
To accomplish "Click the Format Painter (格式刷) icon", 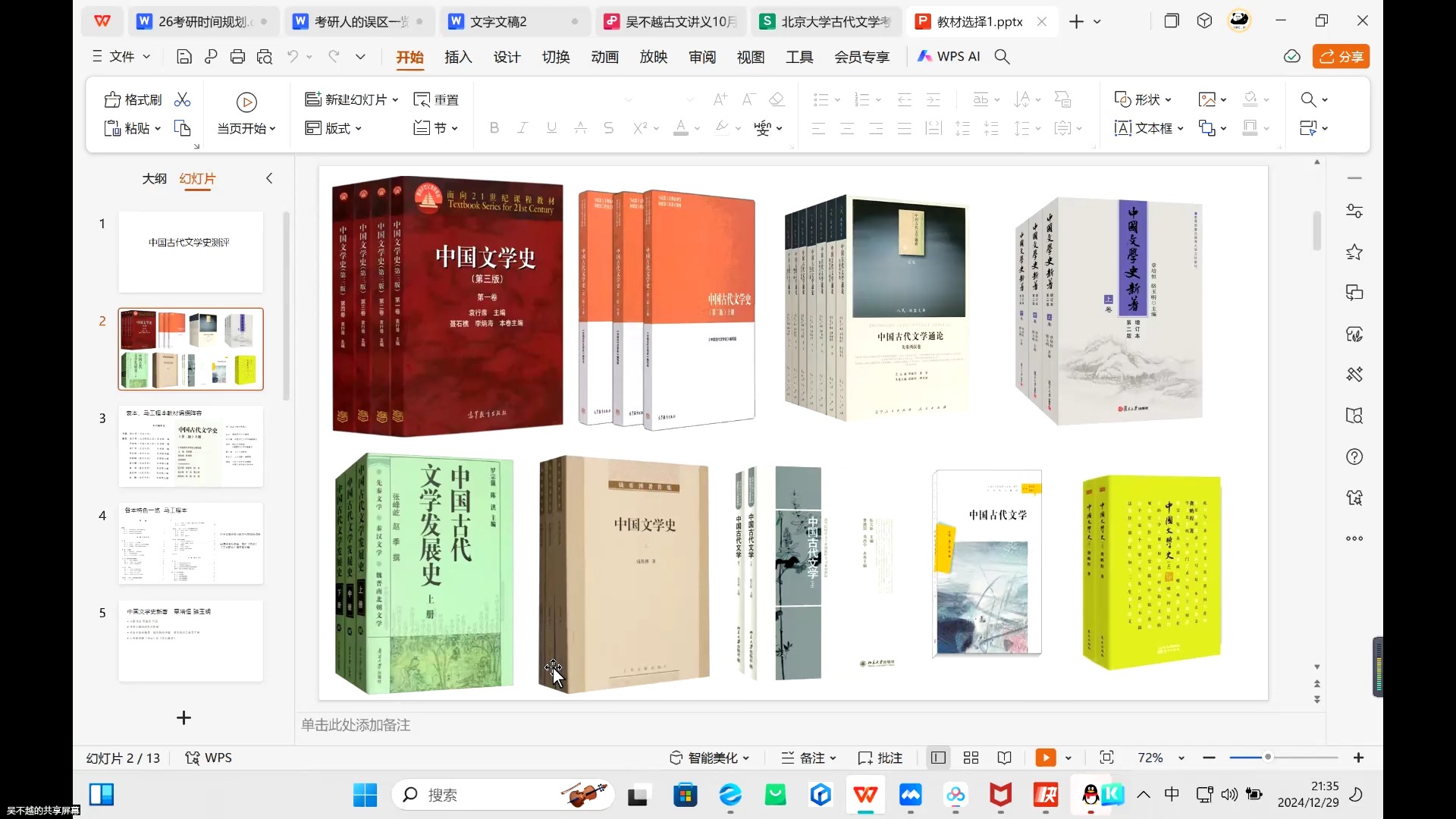I will point(112,99).
